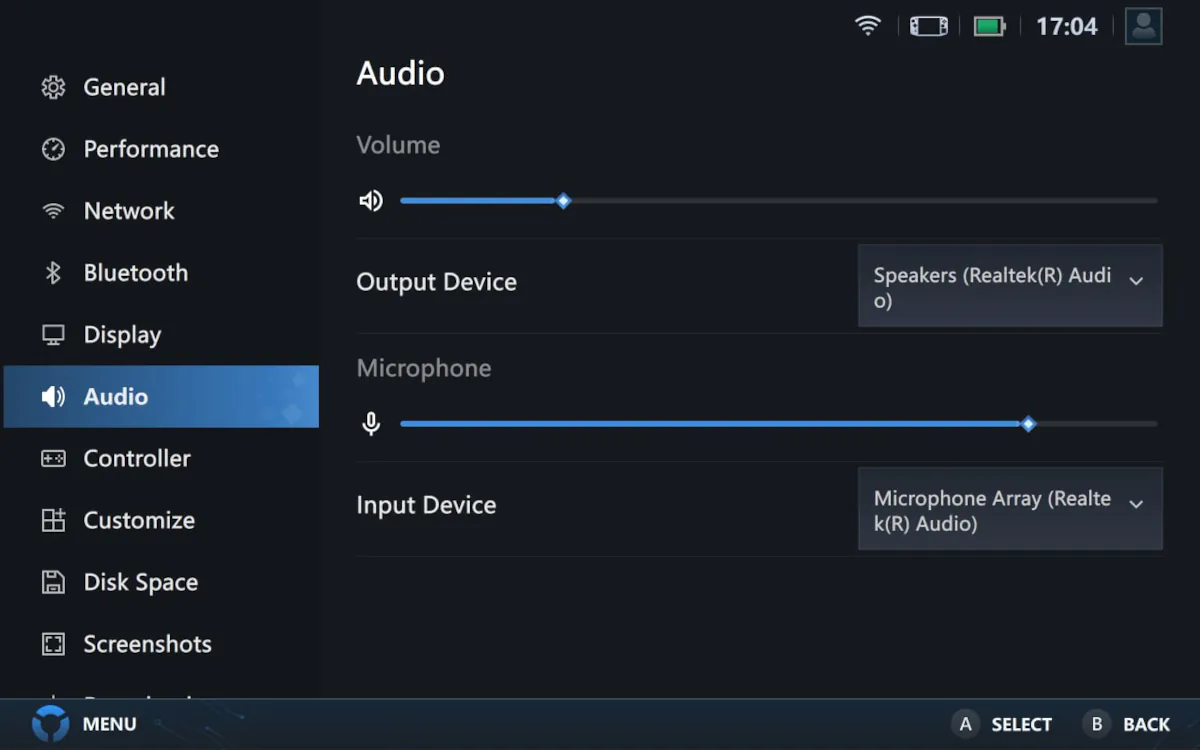This screenshot has width=1200, height=750.
Task: Click the Wi-Fi status icon
Action: (x=868, y=26)
